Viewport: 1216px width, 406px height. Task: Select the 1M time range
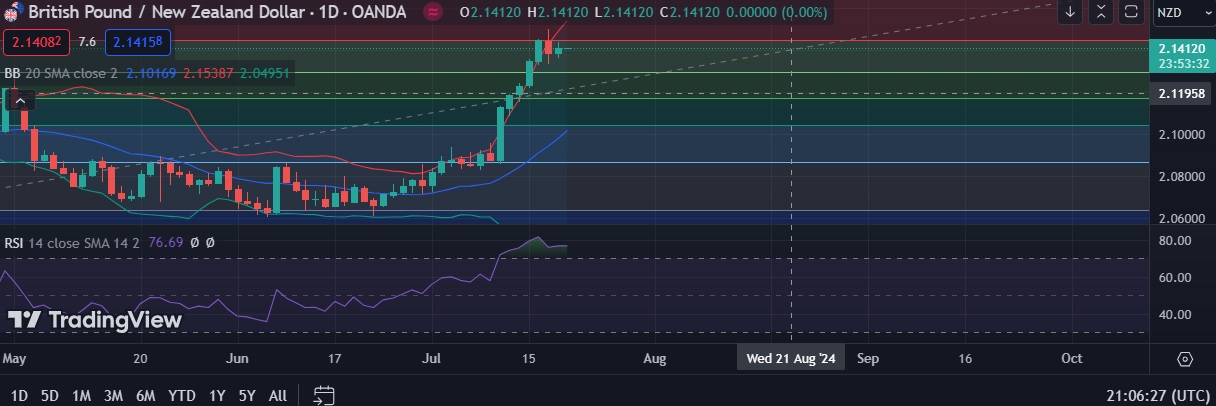pos(82,395)
